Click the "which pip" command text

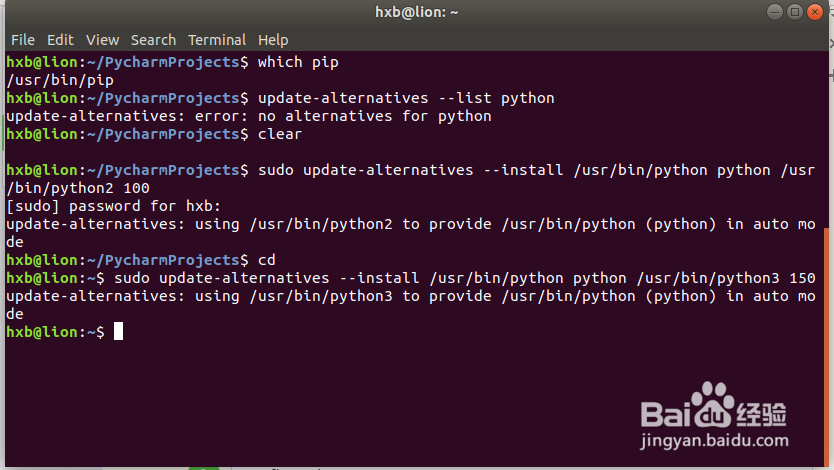pyautogui.click(x=298, y=62)
